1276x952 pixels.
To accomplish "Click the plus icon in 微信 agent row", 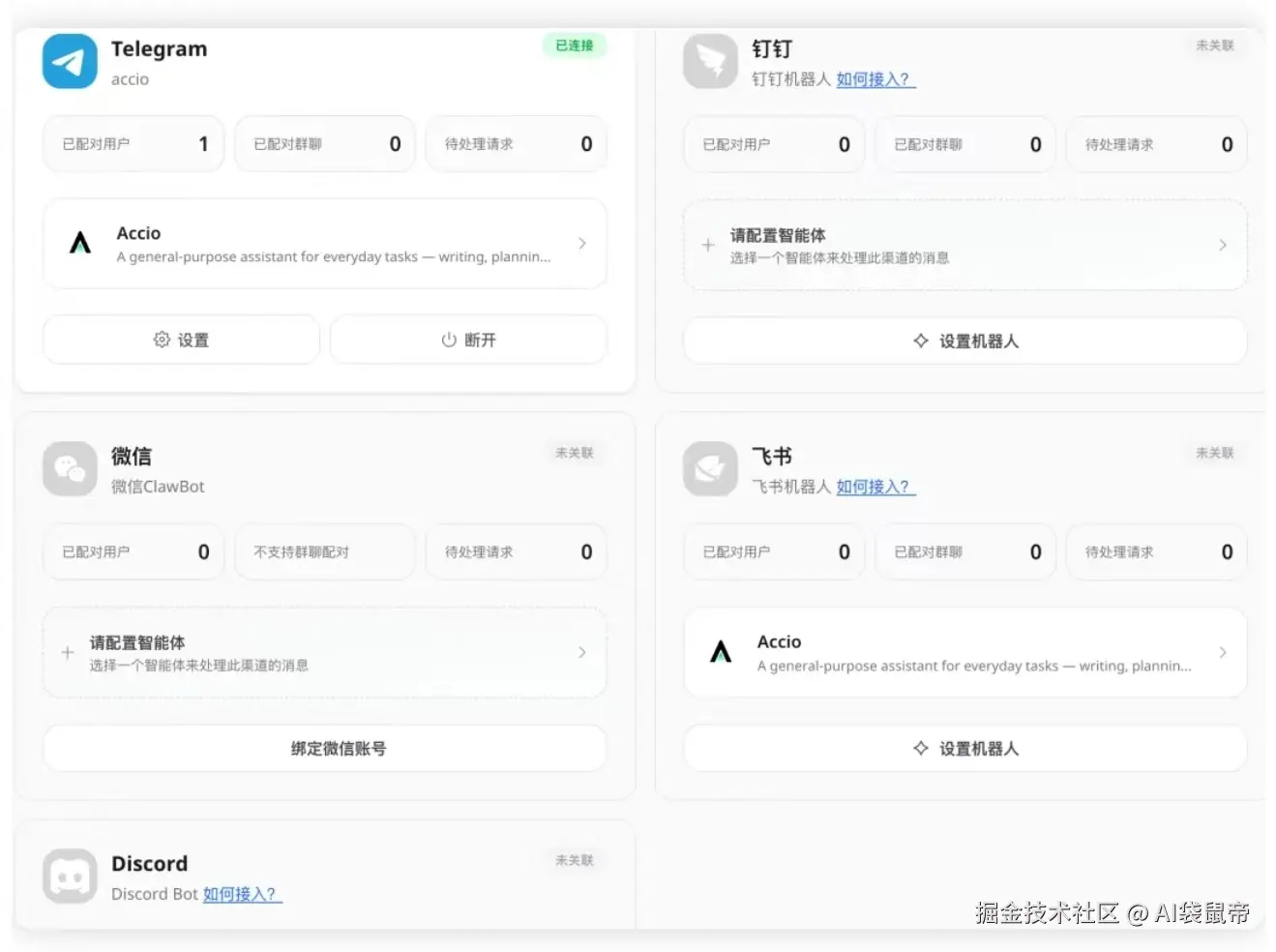I will tap(68, 653).
